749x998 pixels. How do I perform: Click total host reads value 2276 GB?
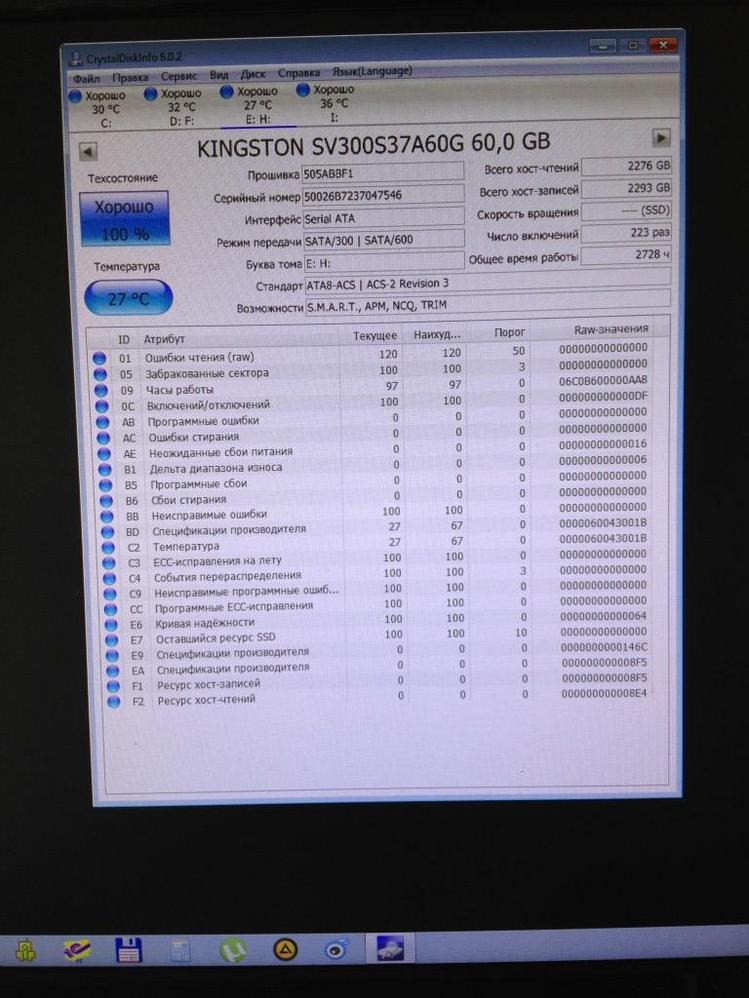pyautogui.click(x=626, y=165)
